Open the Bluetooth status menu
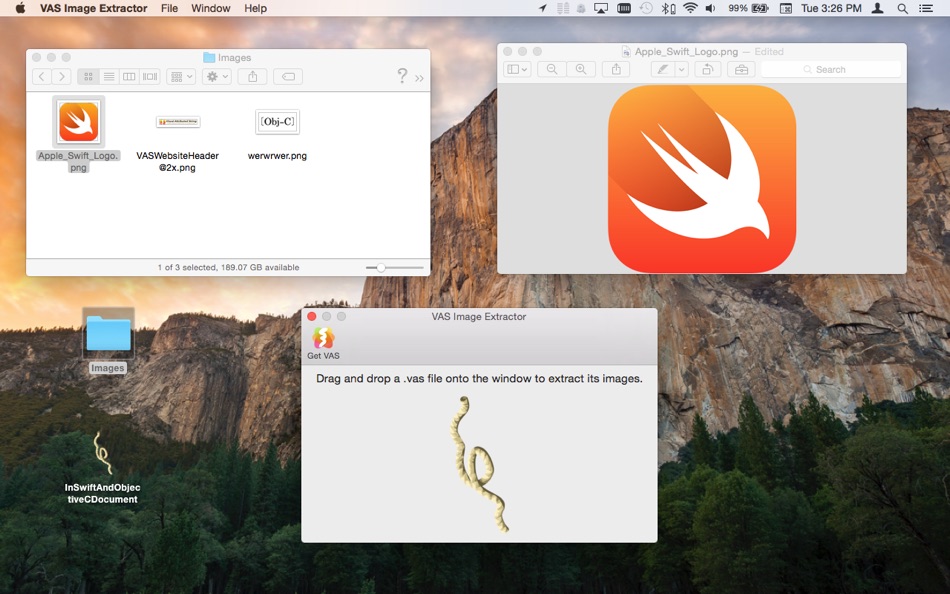Viewport: 950px width, 594px height. coord(668,8)
